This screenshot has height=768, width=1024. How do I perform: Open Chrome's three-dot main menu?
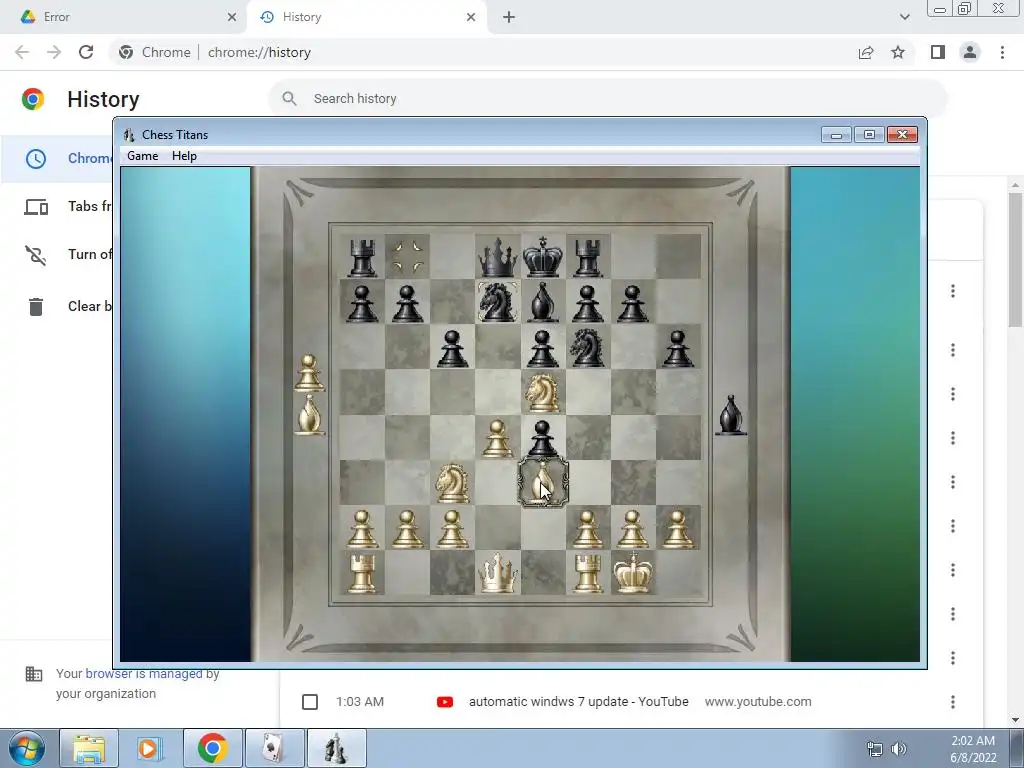click(x=1002, y=52)
